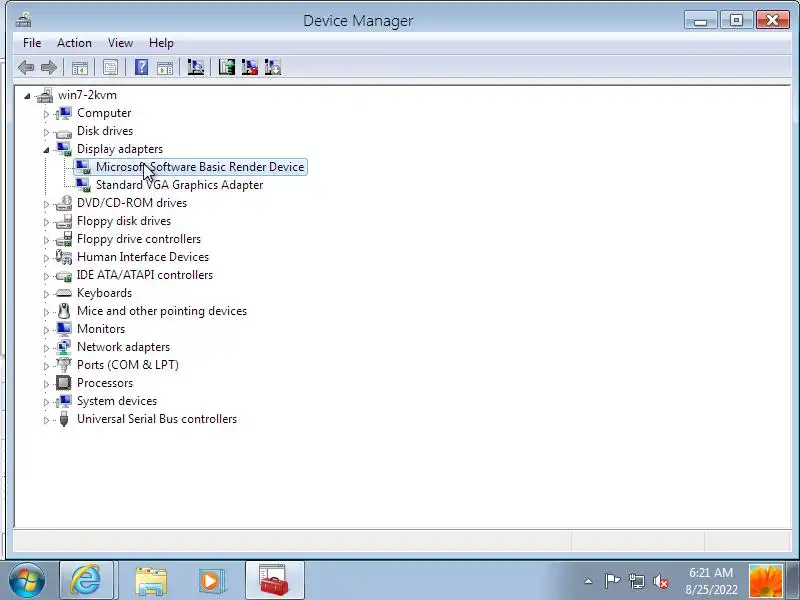This screenshot has width=800, height=600.
Task: Expand the Disk drives arrow
Action: pyautogui.click(x=46, y=132)
